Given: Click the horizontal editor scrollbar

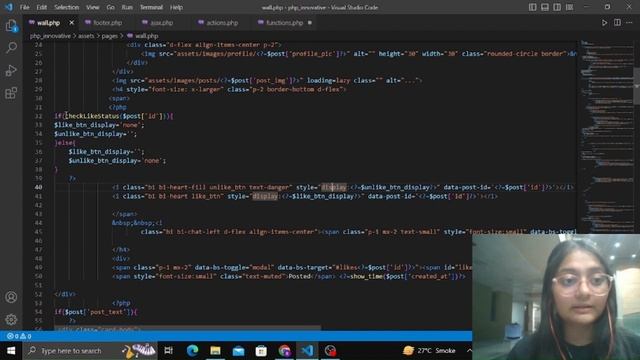Looking at the screenshot, I should pos(188,328).
